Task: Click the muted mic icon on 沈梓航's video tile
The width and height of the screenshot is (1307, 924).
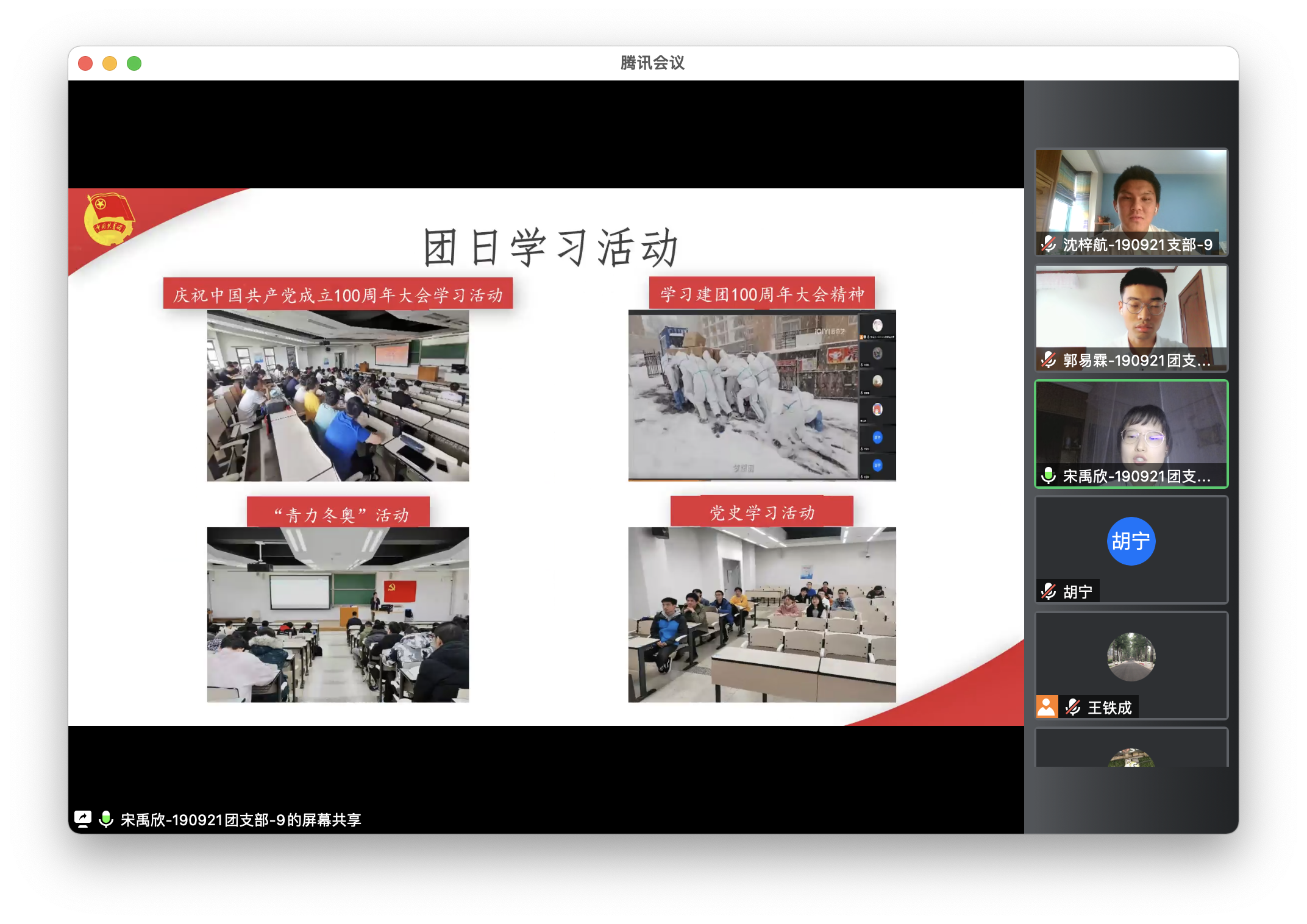Action: pyautogui.click(x=1049, y=244)
